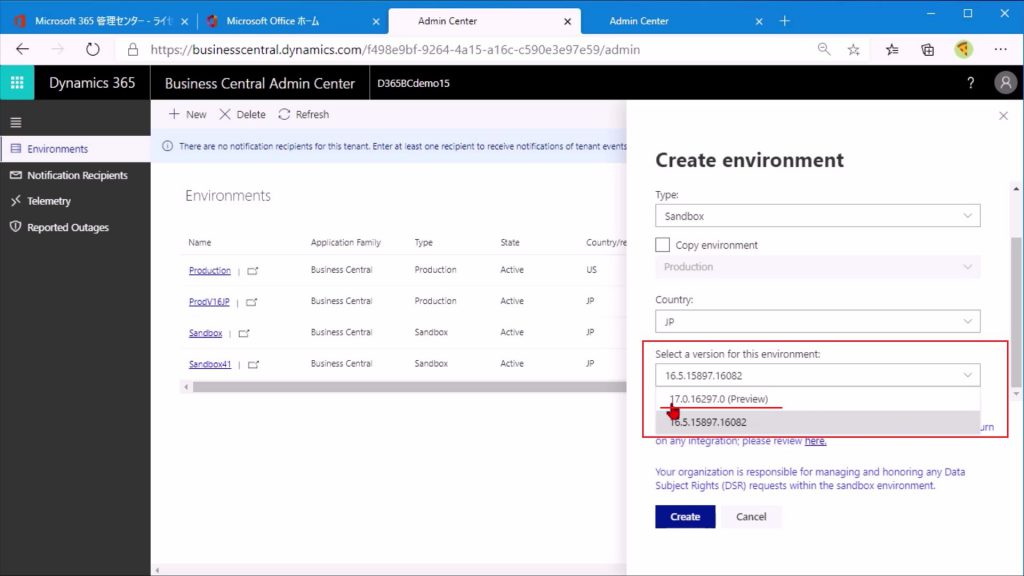
Task: Expand the Country dropdown set to JP
Action: [x=818, y=321]
